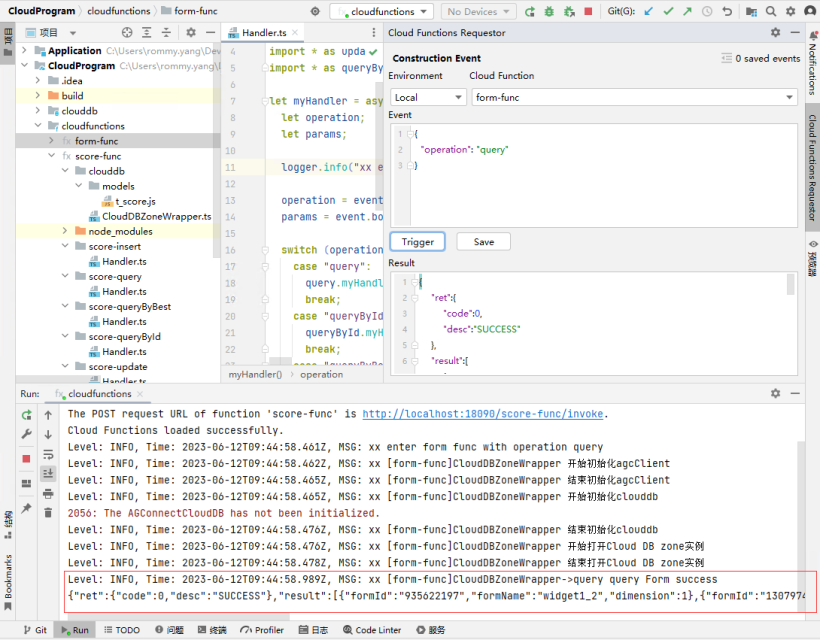Screen dimensions: 820x640
Task: Toggle fold marker at Event line 1
Action: 411,134
